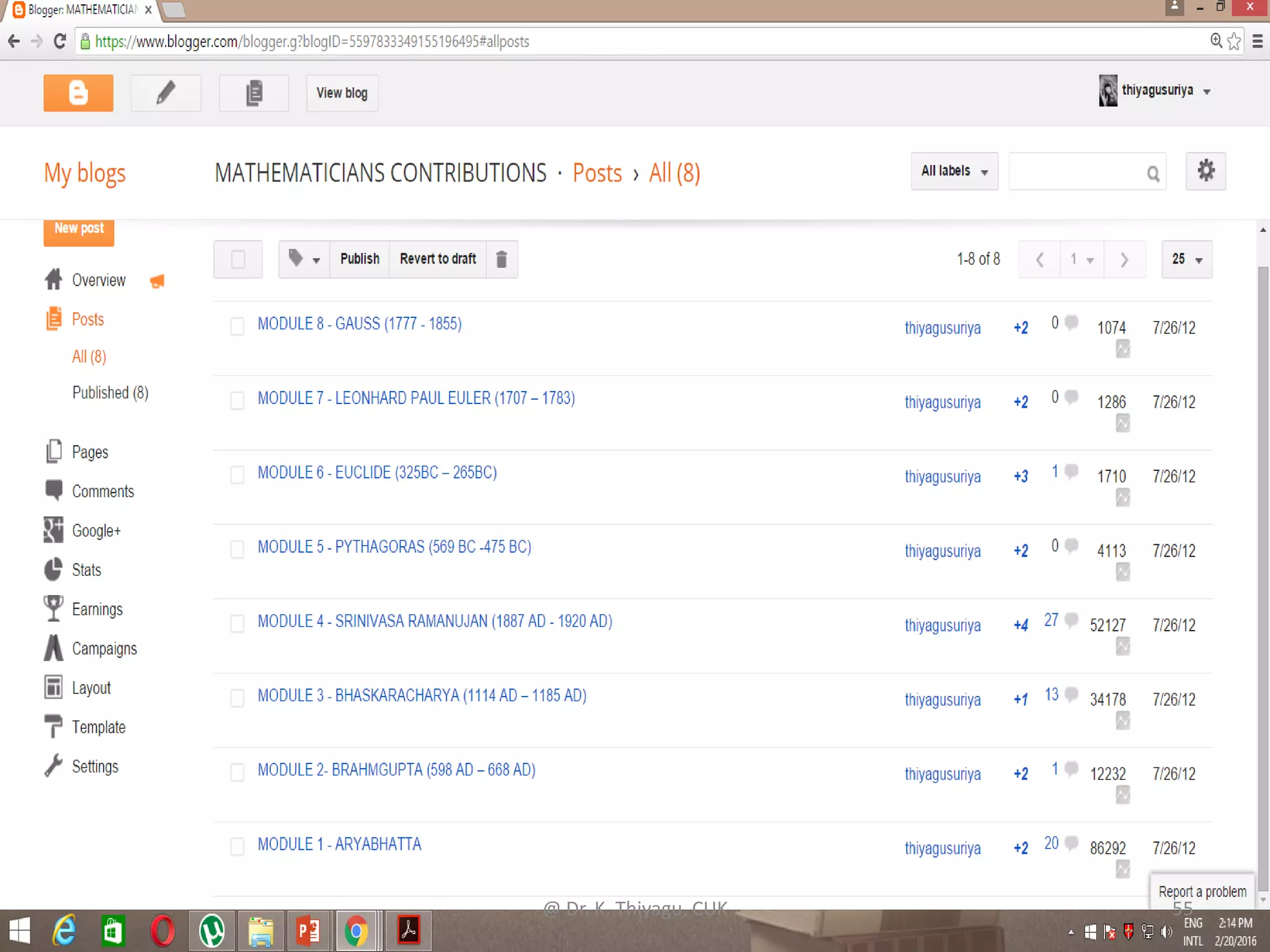Open the posts list document icon
Image resolution: width=1270 pixels, height=952 pixels.
[x=254, y=93]
